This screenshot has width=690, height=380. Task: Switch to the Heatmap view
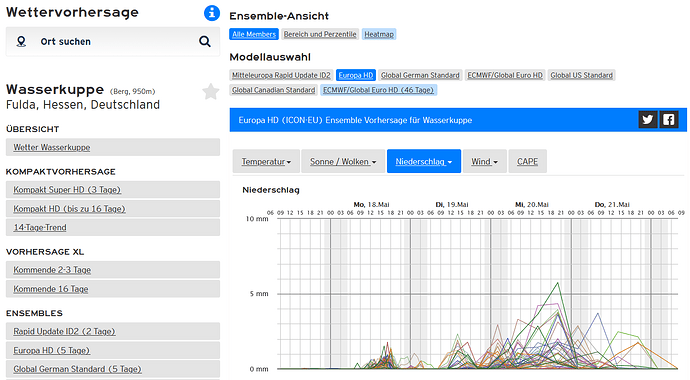coord(379,34)
